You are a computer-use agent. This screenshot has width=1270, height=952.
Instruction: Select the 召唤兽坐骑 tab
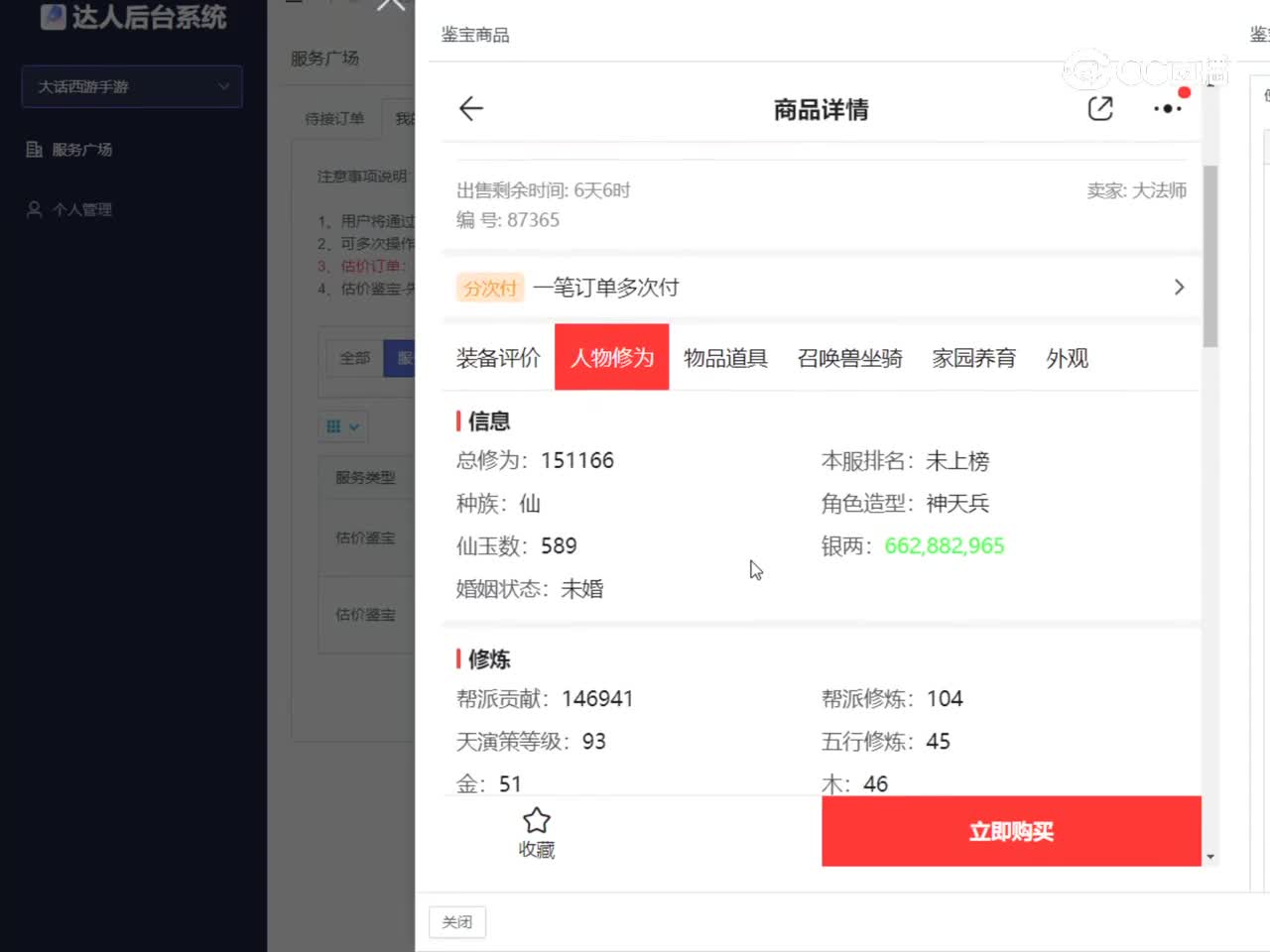(849, 358)
